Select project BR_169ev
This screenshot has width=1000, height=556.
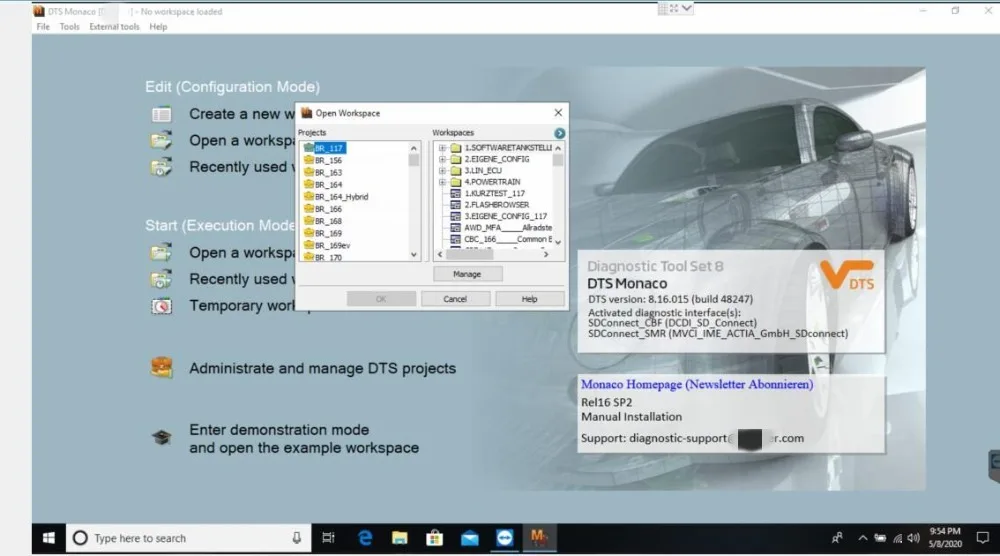[332, 245]
